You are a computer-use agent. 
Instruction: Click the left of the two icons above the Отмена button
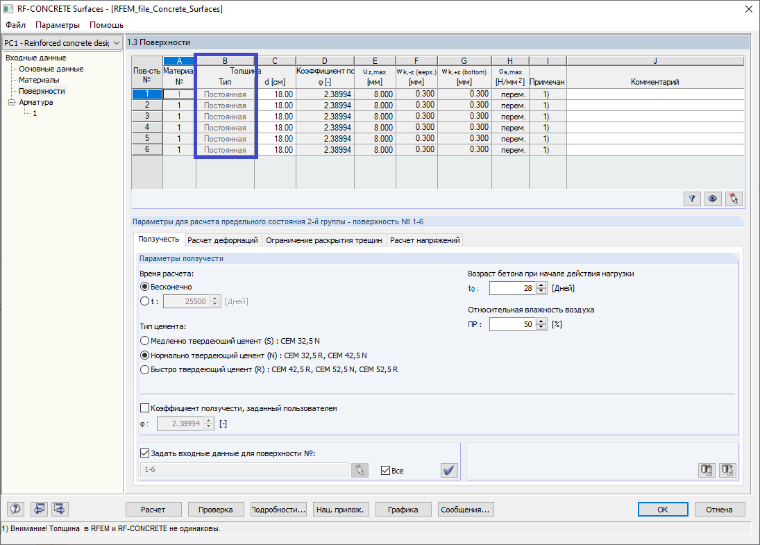pyautogui.click(x=706, y=470)
